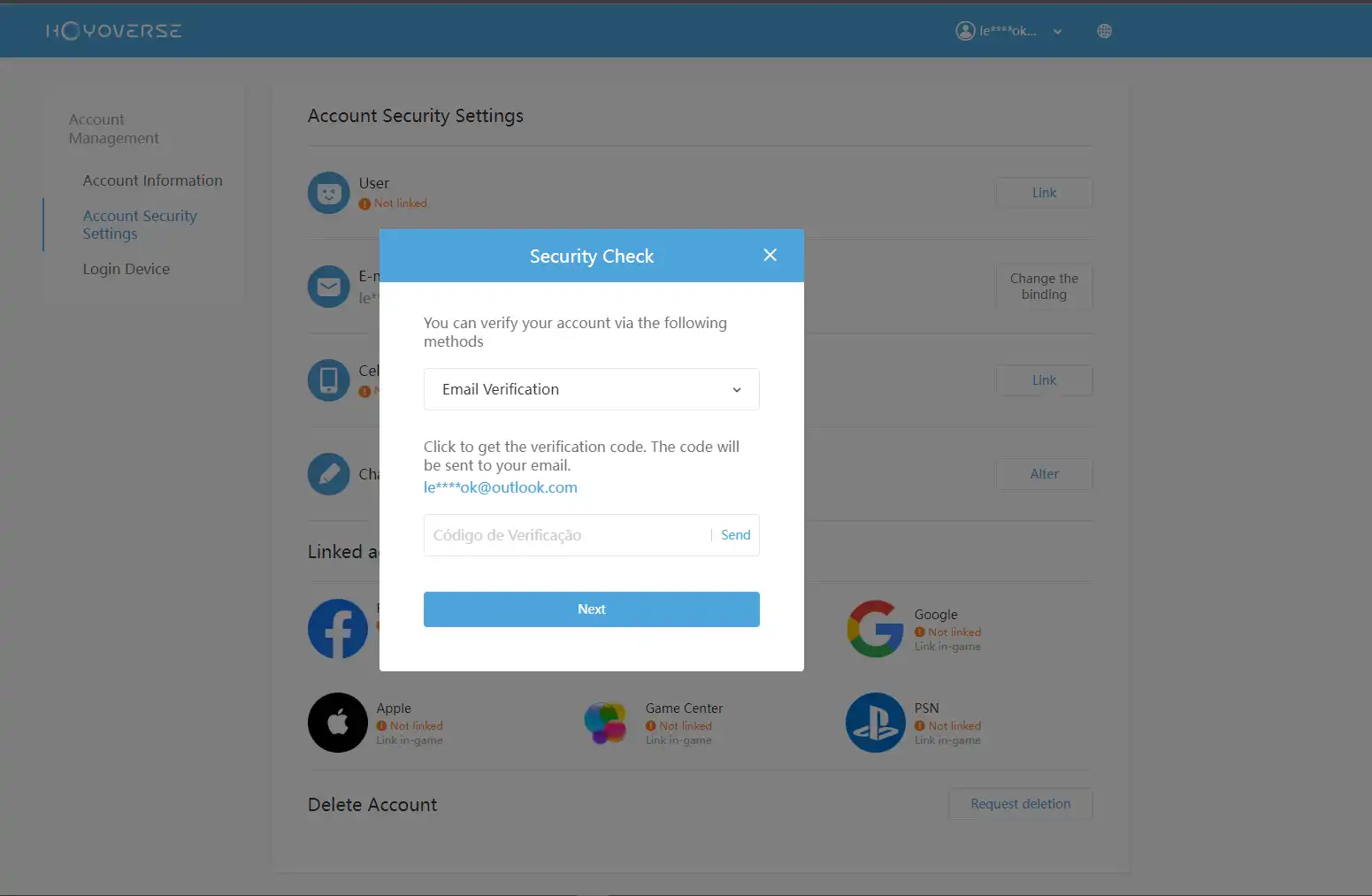Select Login Device in sidebar
Viewport: 1372px width, 896px height.
126,269
